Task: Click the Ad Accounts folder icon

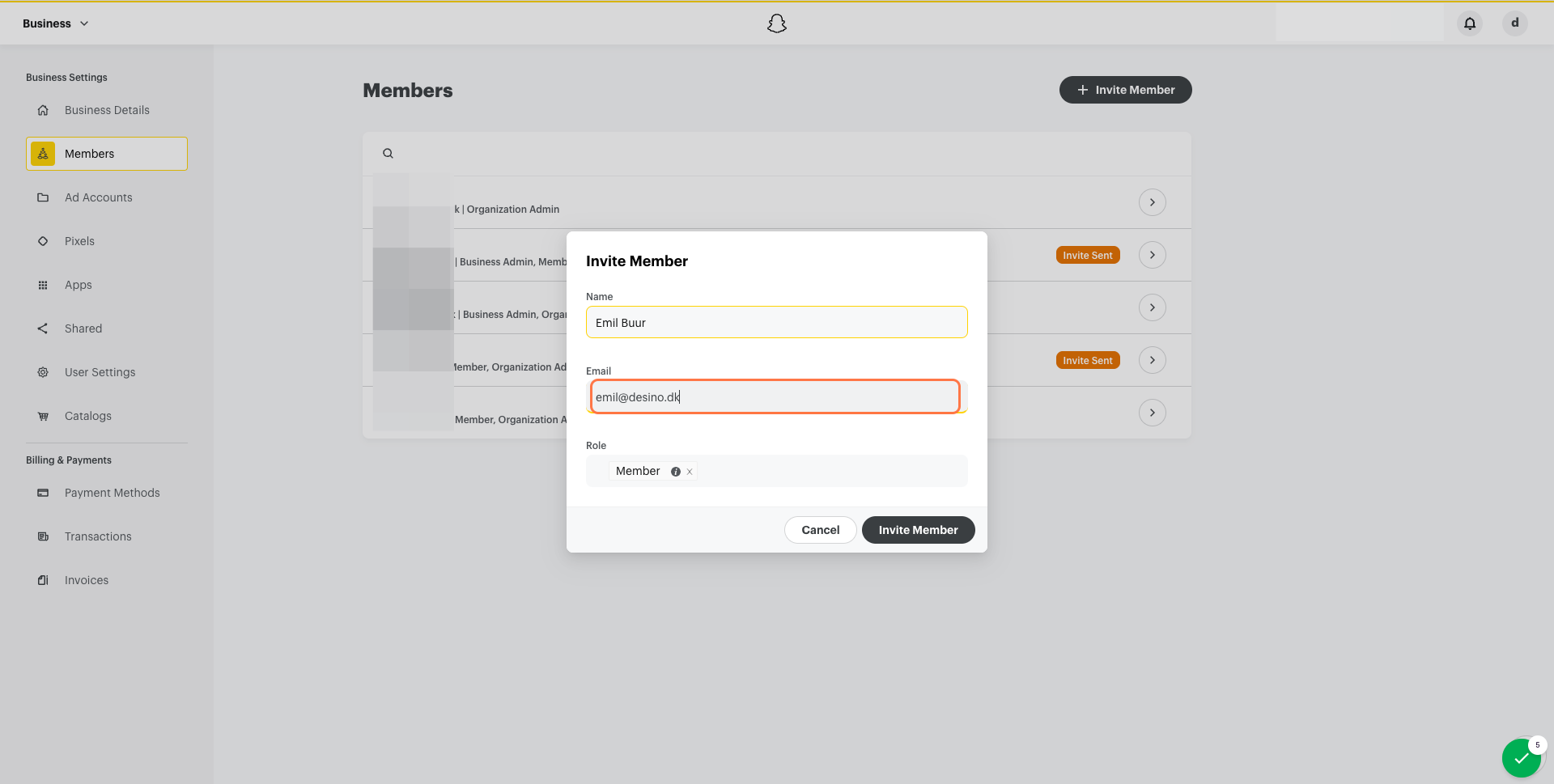Action: [43, 197]
